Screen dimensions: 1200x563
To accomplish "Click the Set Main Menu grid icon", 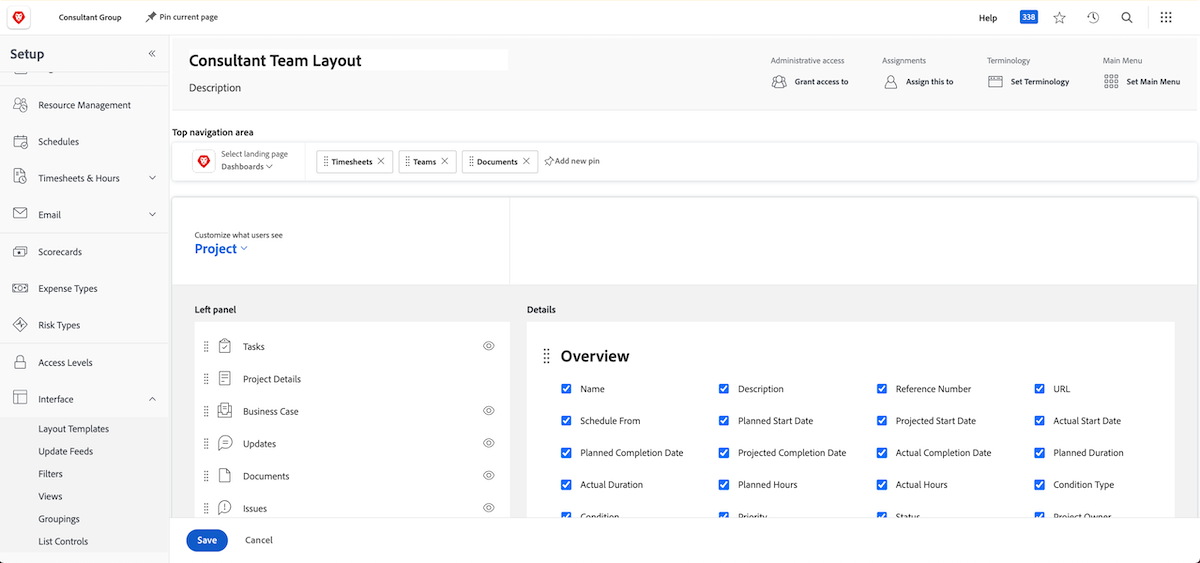I will pyautogui.click(x=1111, y=82).
